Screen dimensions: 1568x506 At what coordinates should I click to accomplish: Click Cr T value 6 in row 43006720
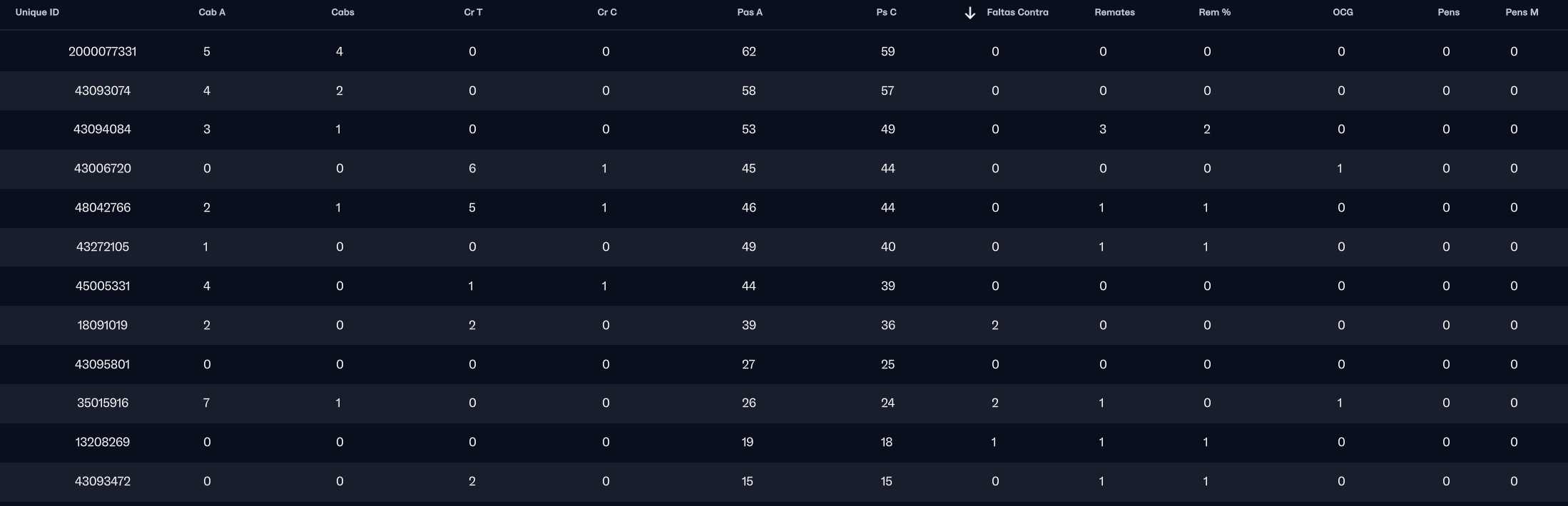[472, 169]
